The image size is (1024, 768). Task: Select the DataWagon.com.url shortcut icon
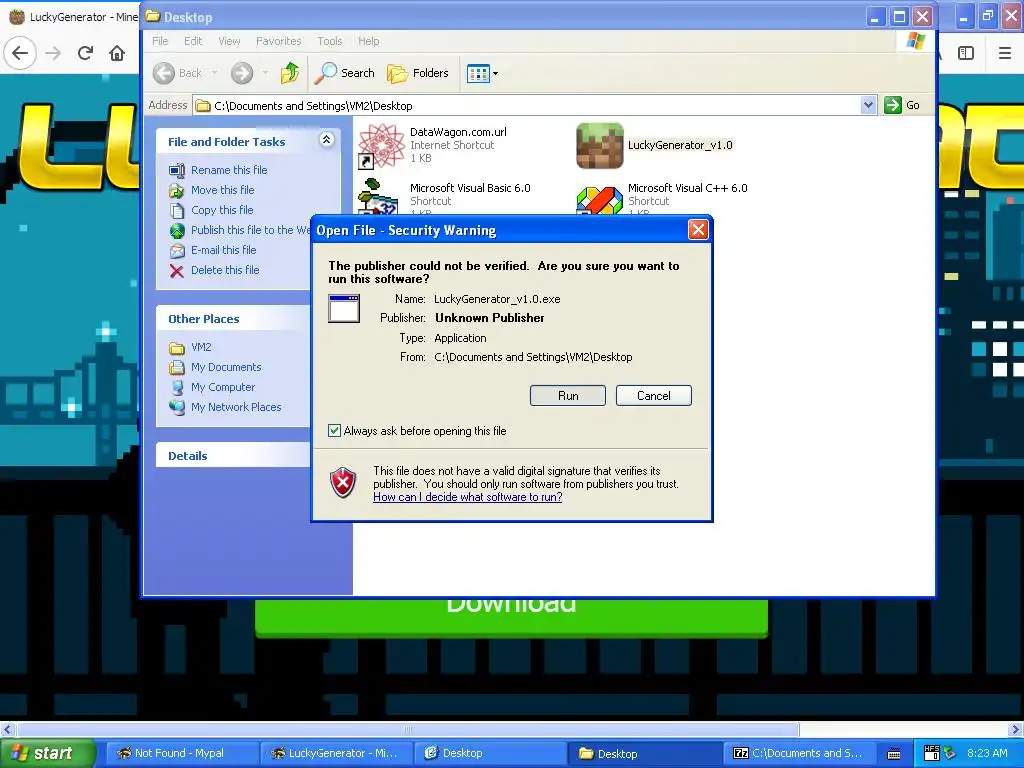point(381,145)
